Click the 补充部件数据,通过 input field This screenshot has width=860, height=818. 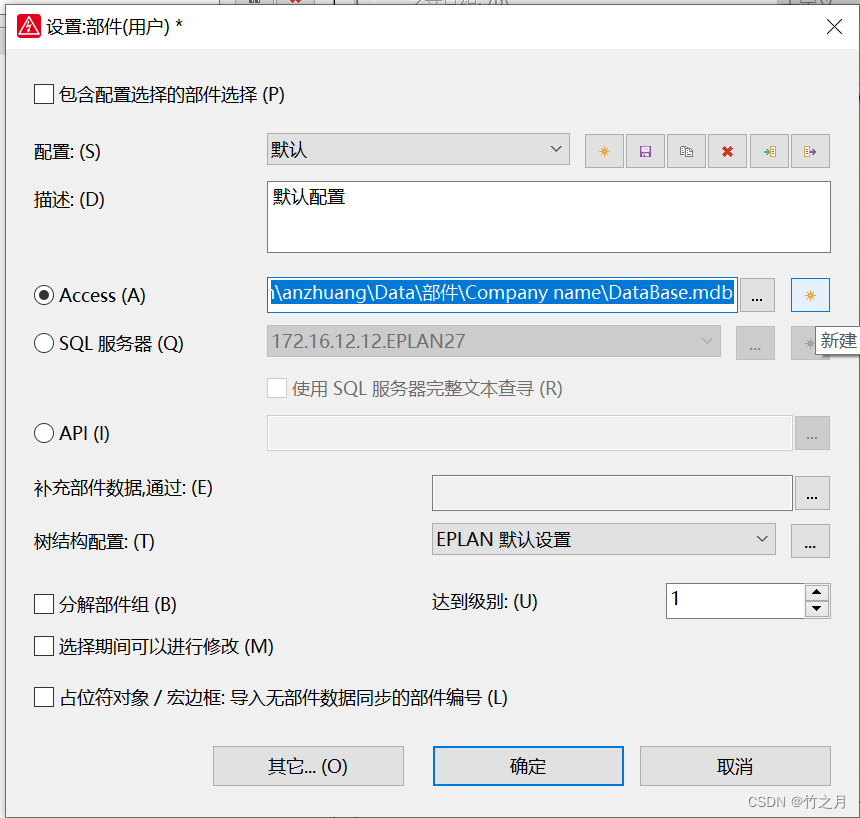[x=612, y=493]
